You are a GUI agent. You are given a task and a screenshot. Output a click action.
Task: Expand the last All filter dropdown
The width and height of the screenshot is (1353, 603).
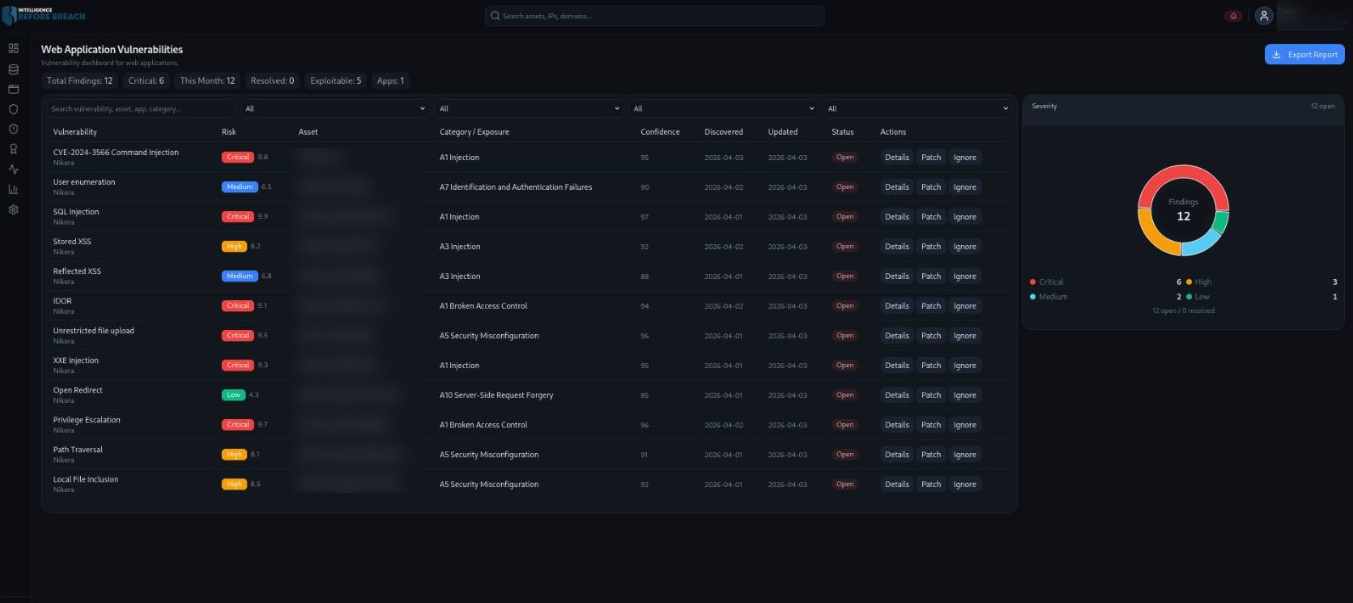pos(917,108)
